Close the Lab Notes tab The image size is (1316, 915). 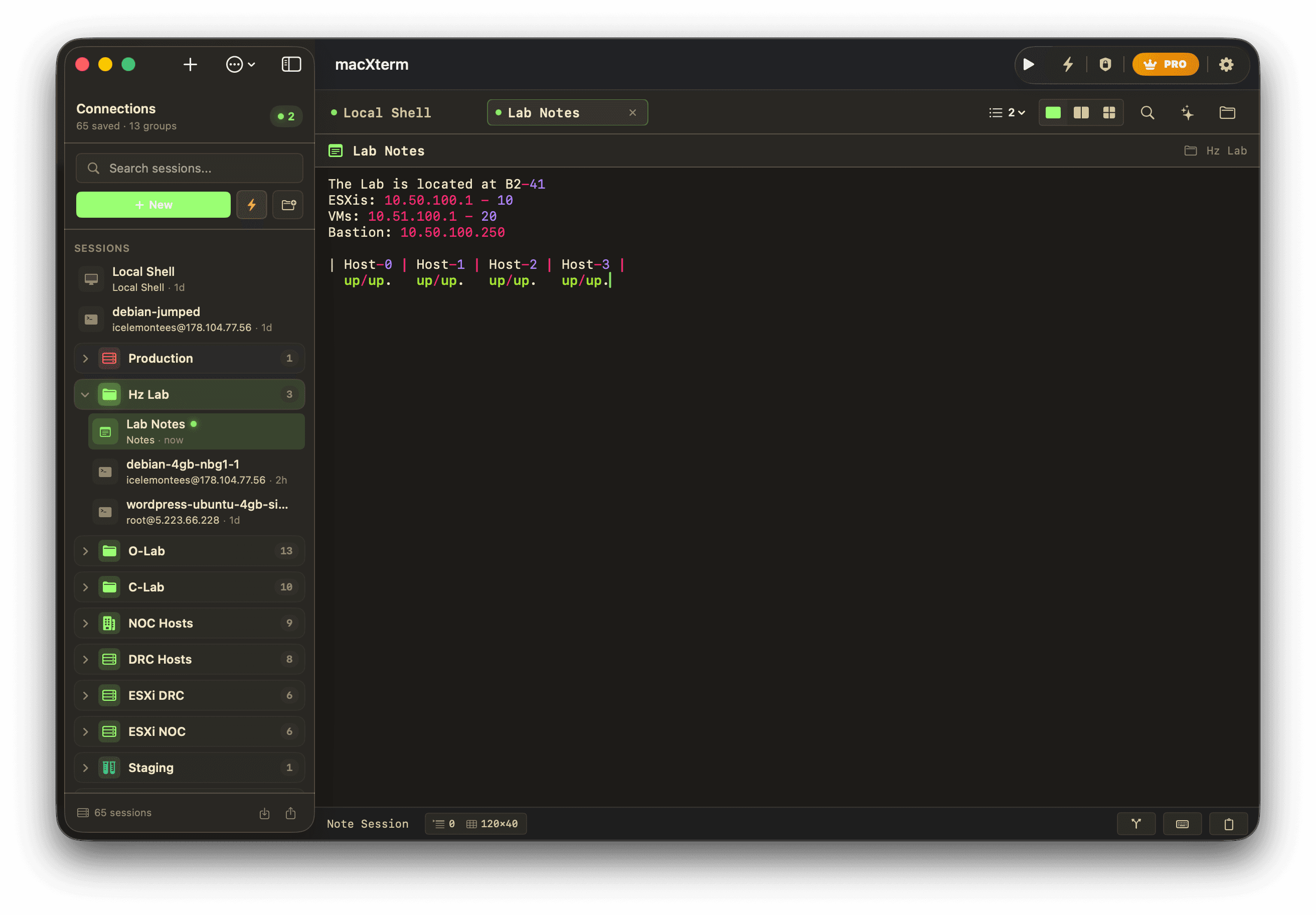[633, 113]
